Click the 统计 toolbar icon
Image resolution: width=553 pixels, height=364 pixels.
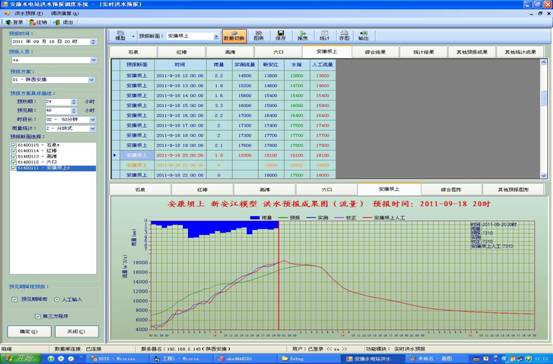point(324,36)
